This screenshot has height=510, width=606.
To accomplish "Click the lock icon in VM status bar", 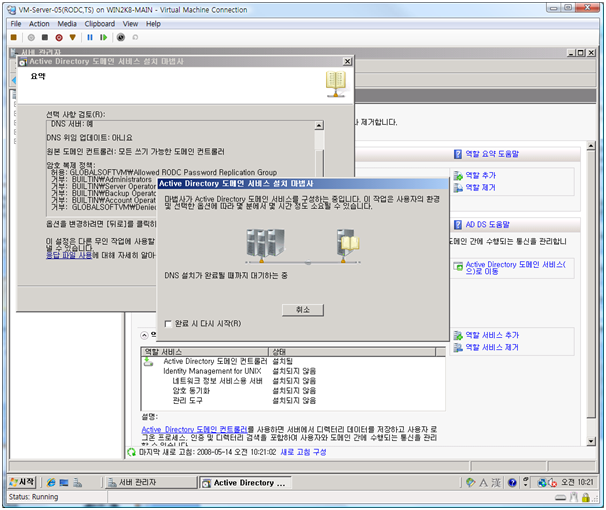I will (586, 498).
